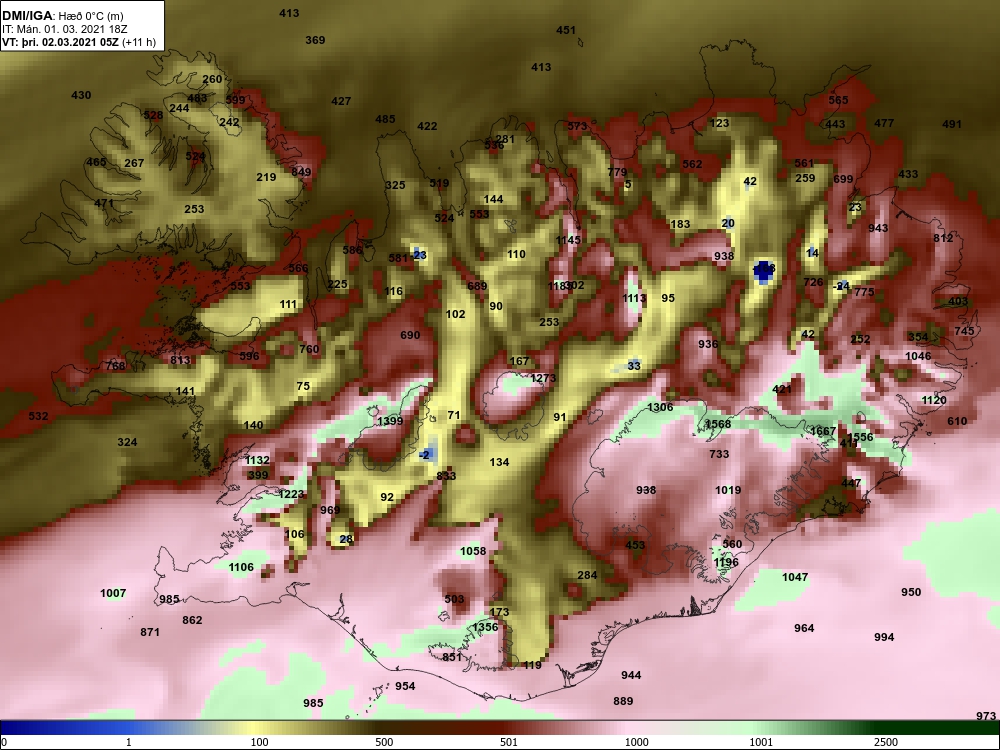The width and height of the screenshot is (1000, 750).
Task: Click the map value 745
Action: 965,330
